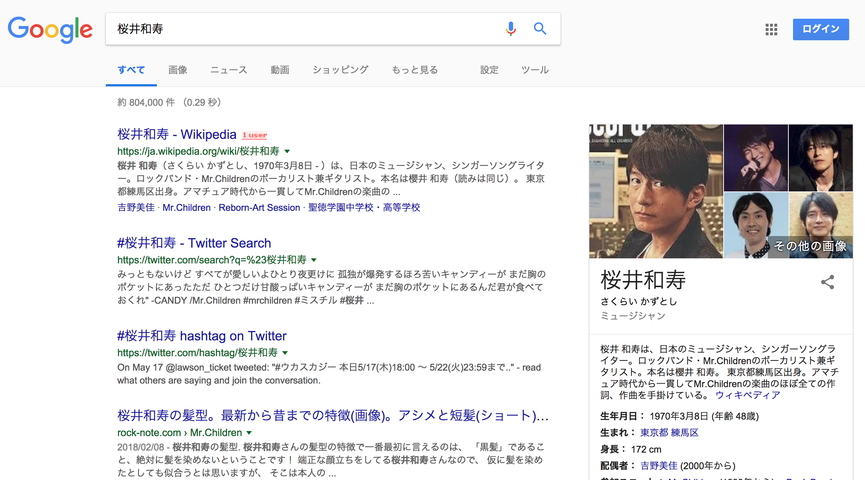Image resolution: width=865 pixels, height=480 pixels.
Task: Open the large magazine portrait image
Action: (656, 191)
